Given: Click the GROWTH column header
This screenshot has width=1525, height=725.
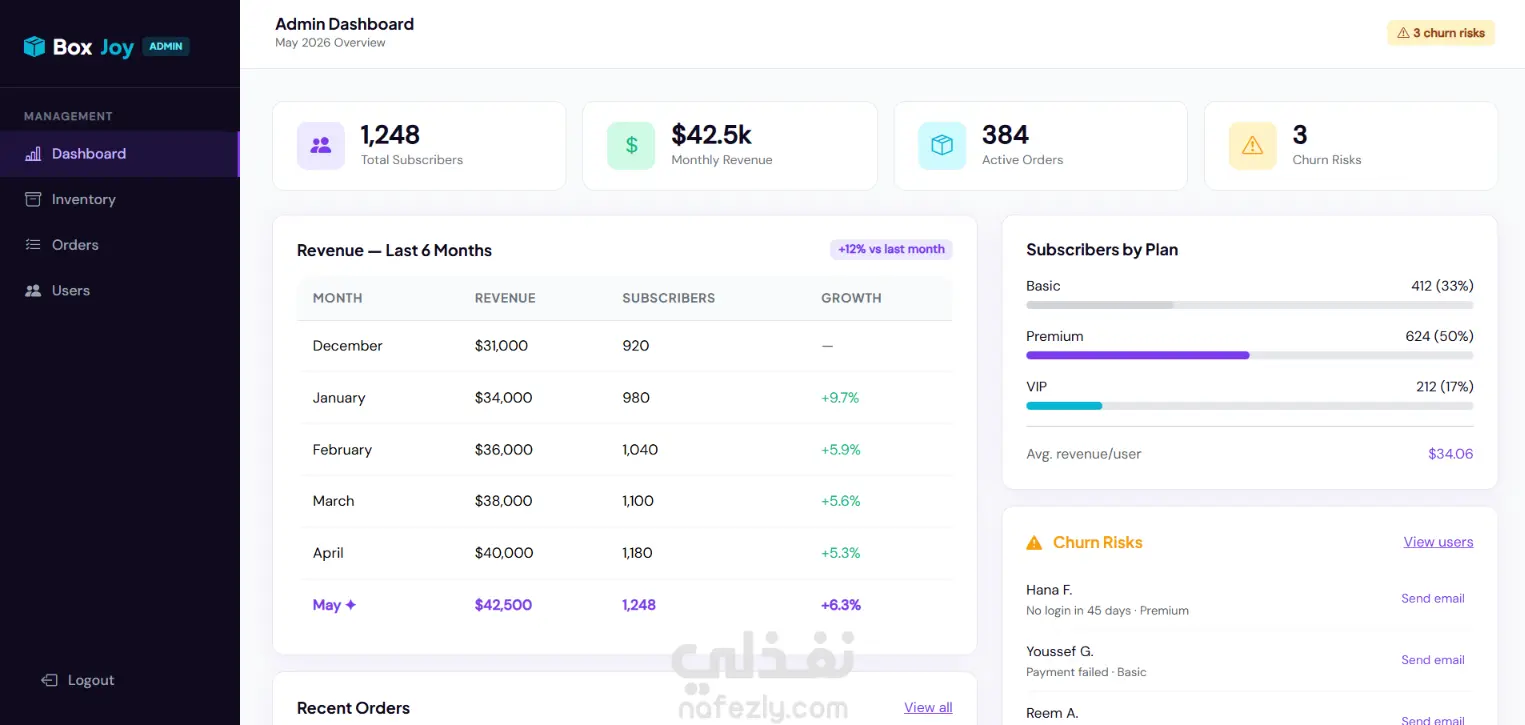Looking at the screenshot, I should [x=851, y=298].
